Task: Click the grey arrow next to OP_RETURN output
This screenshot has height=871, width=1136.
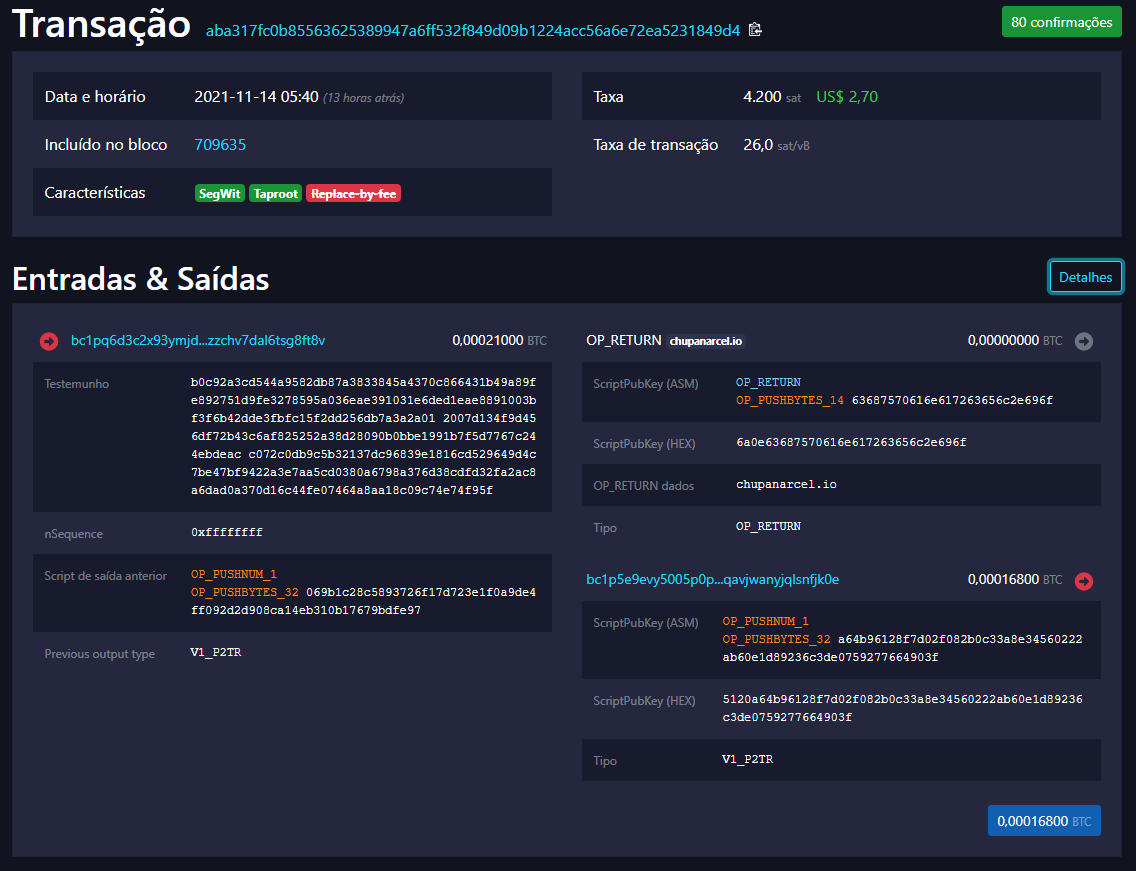Action: pos(1084,341)
